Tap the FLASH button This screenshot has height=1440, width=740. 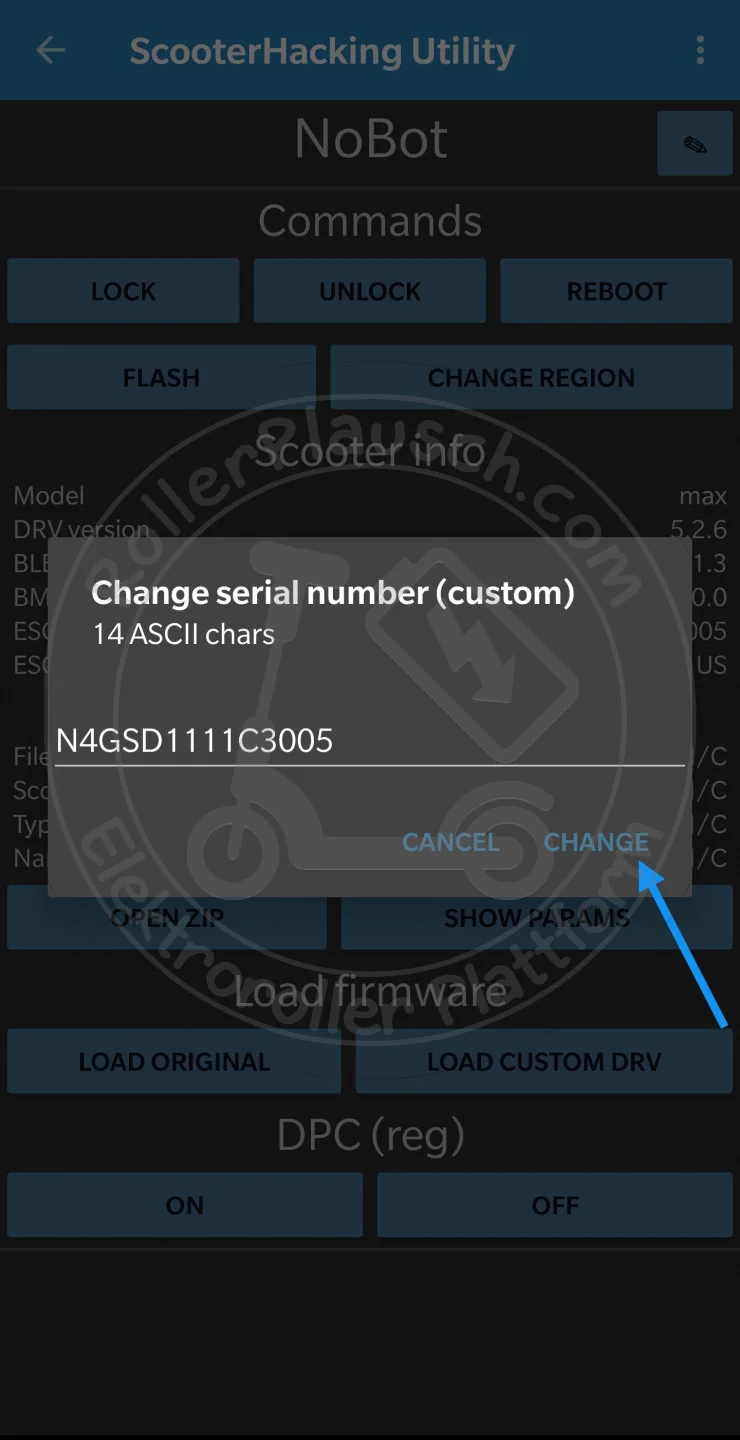[x=161, y=377]
